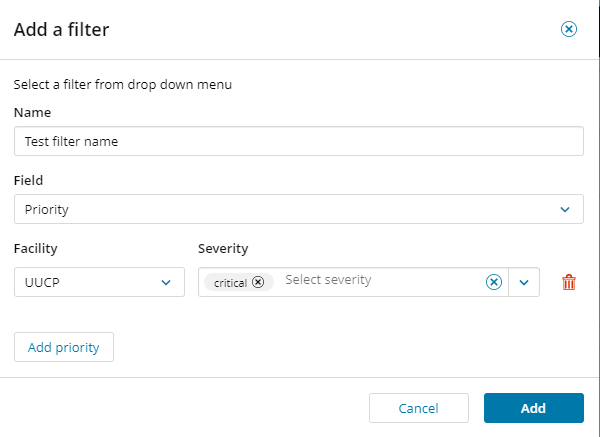The height and width of the screenshot is (437, 600).
Task: Focus the Name text field
Action: tap(299, 141)
